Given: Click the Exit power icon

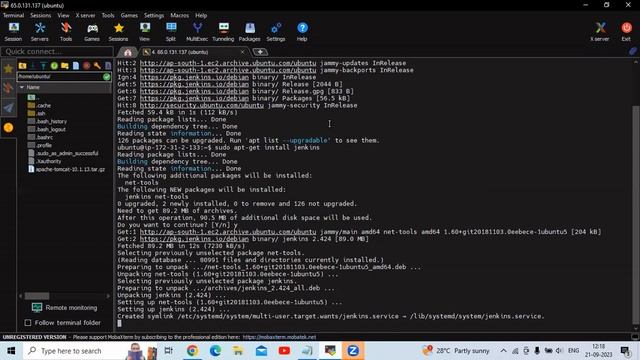Looking at the screenshot, I should (627, 32).
